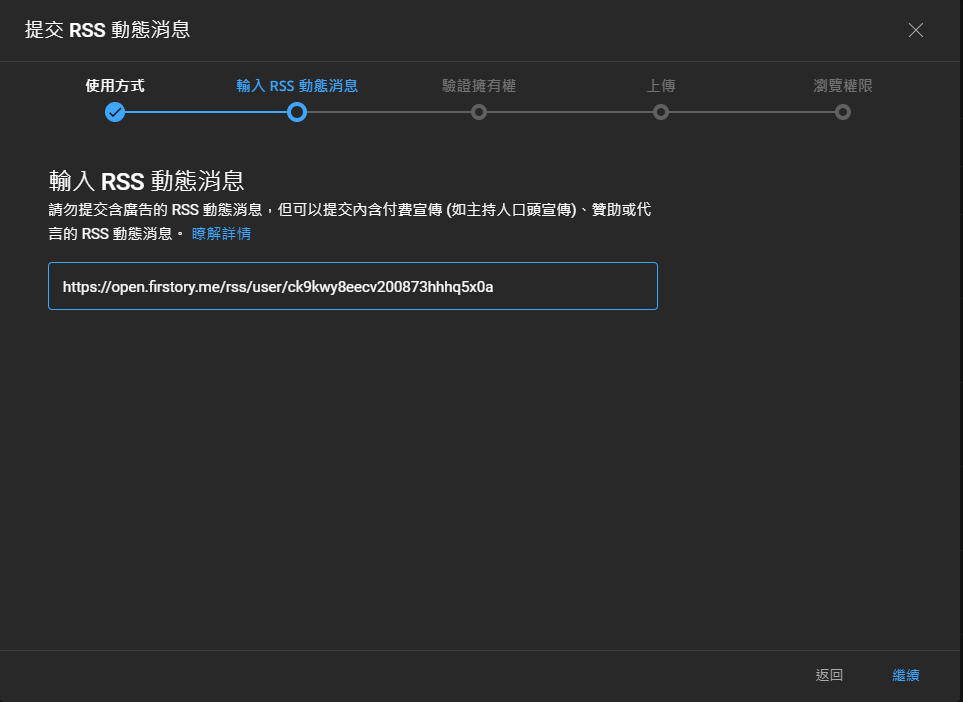Focus the RSS feed URL field
Viewport: 963px width, 702px height.
click(353, 286)
